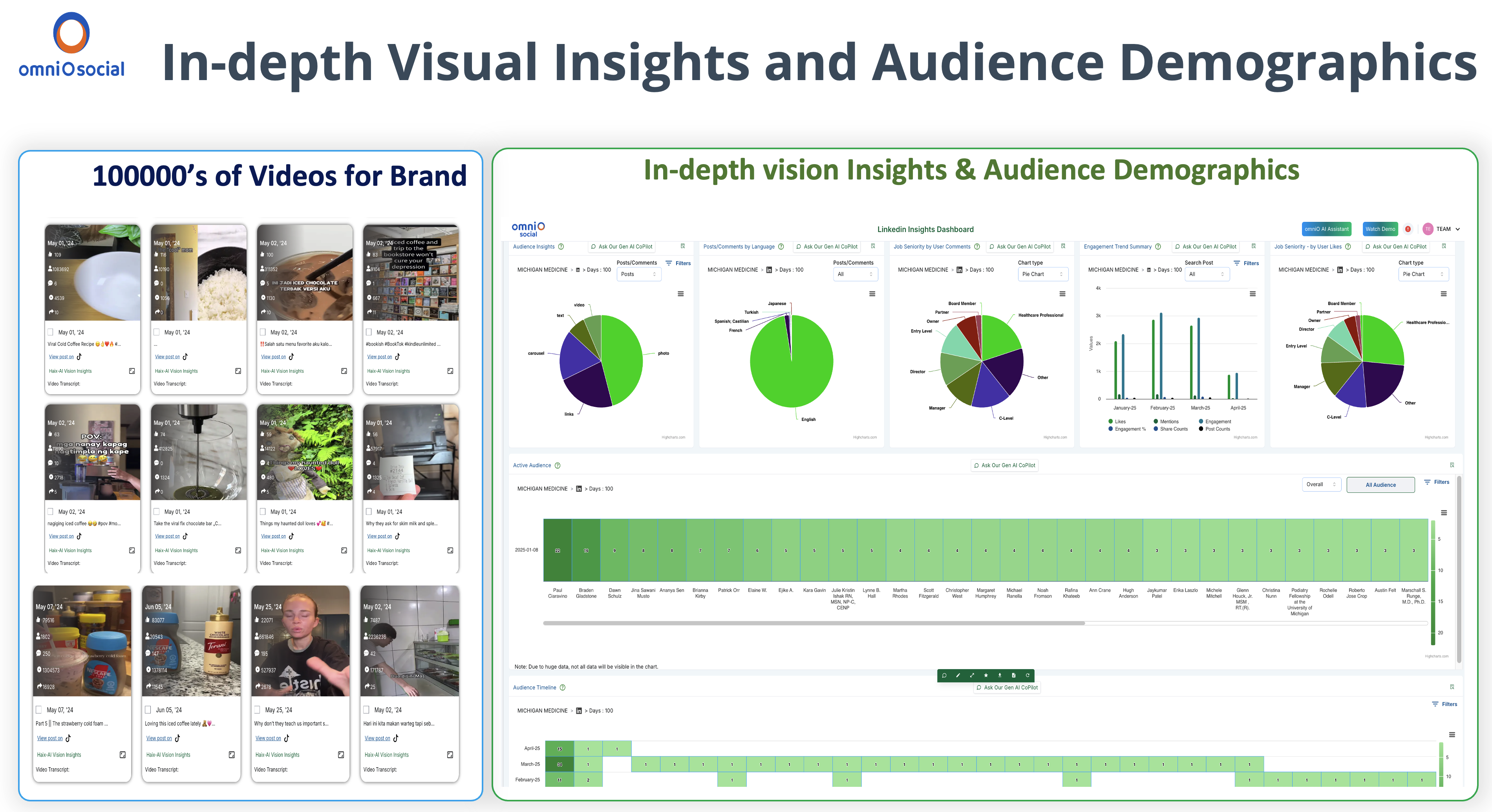Click the expand arrows icon in green toolbar
This screenshot has width=1492, height=812.
972,675
